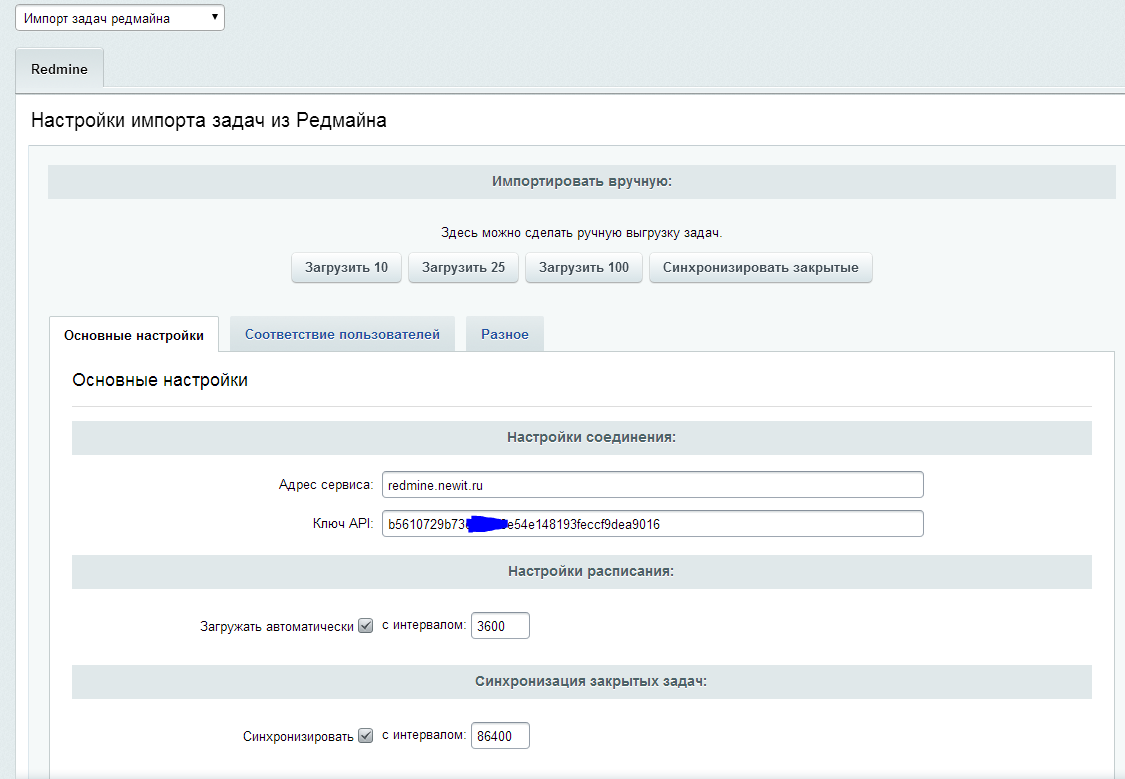Switch to the "Соответствие пользователей" tab

342,334
